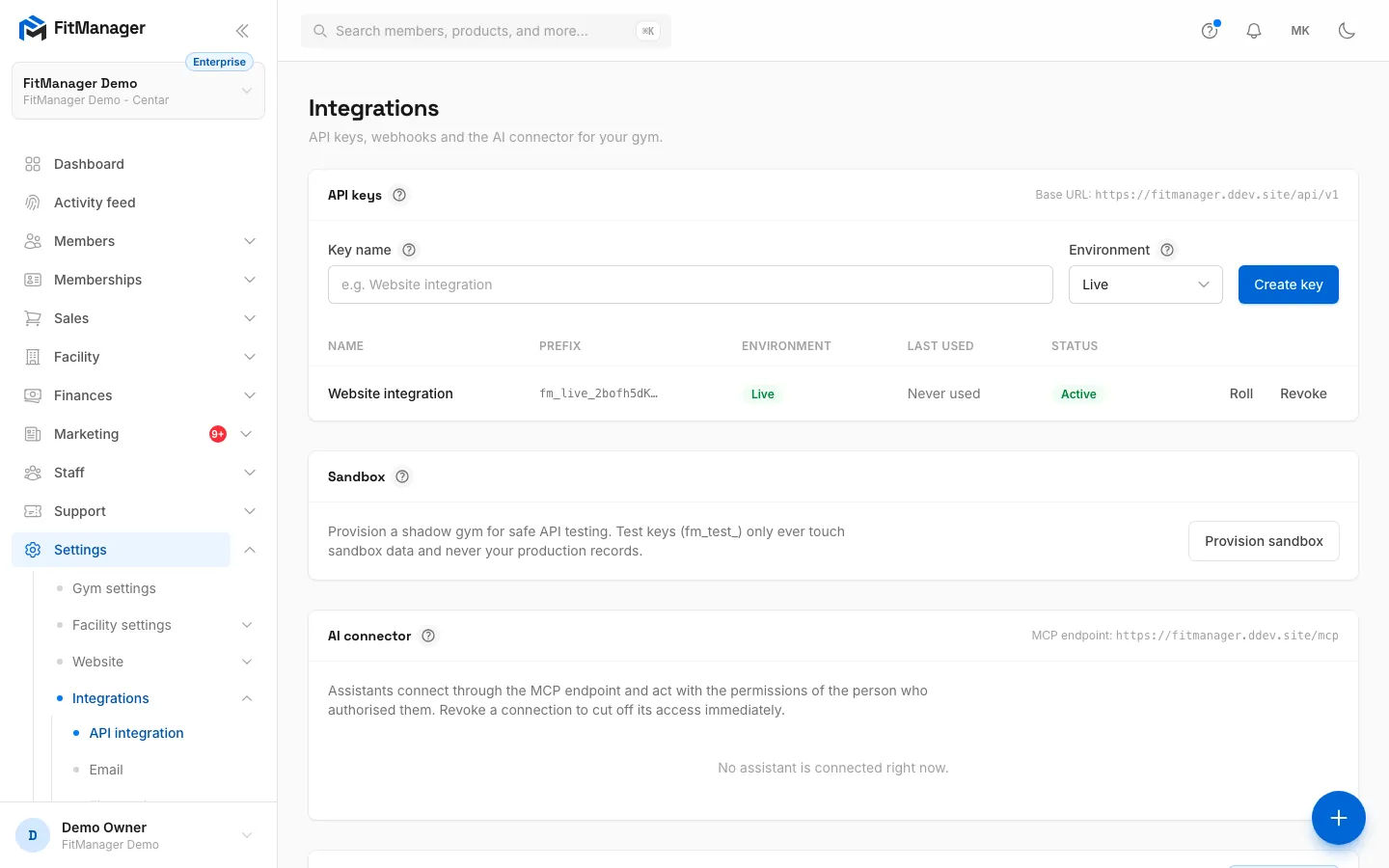1389x868 pixels.
Task: Show help tooltip next to Sandbox
Action: [x=402, y=476]
